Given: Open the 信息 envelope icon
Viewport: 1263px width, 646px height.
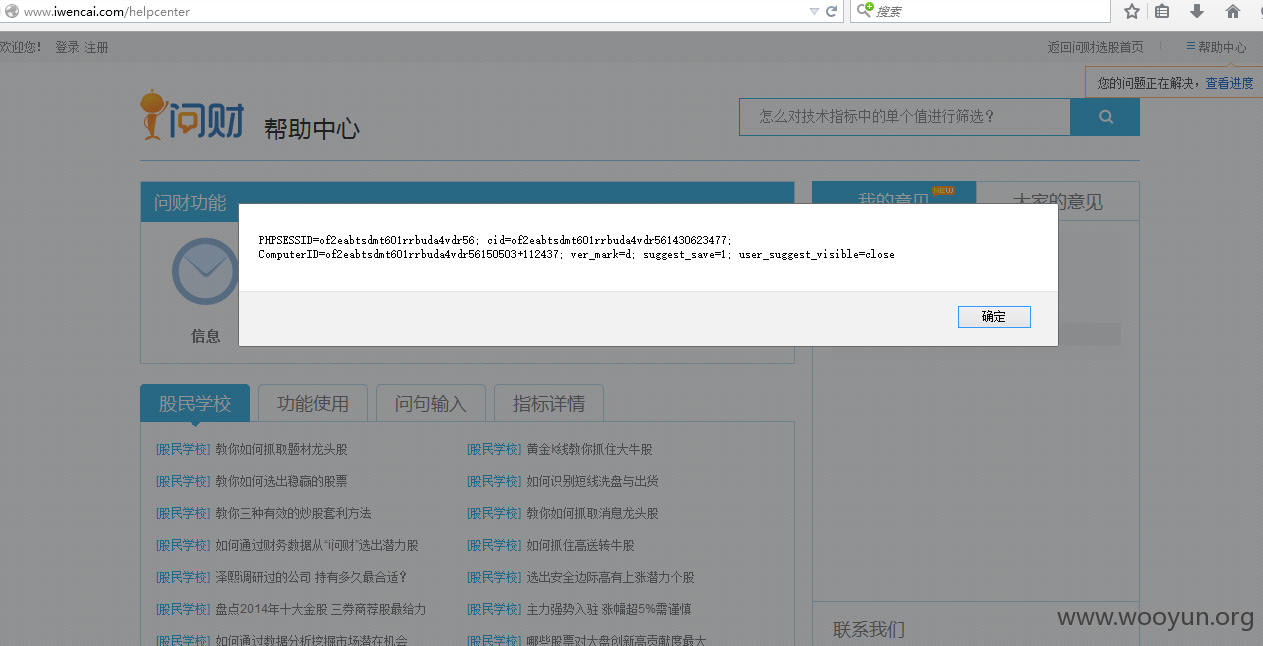Looking at the screenshot, I should (x=205, y=271).
